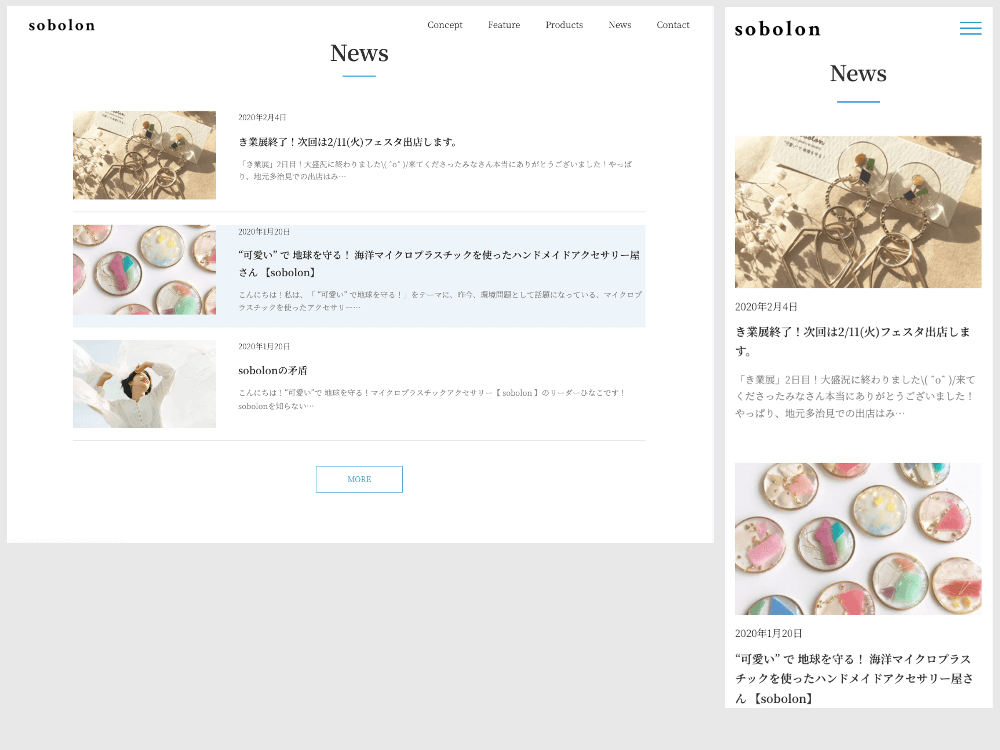Click the sobolon logo in mobile header
The image size is (1000, 750).
pyautogui.click(x=777, y=29)
